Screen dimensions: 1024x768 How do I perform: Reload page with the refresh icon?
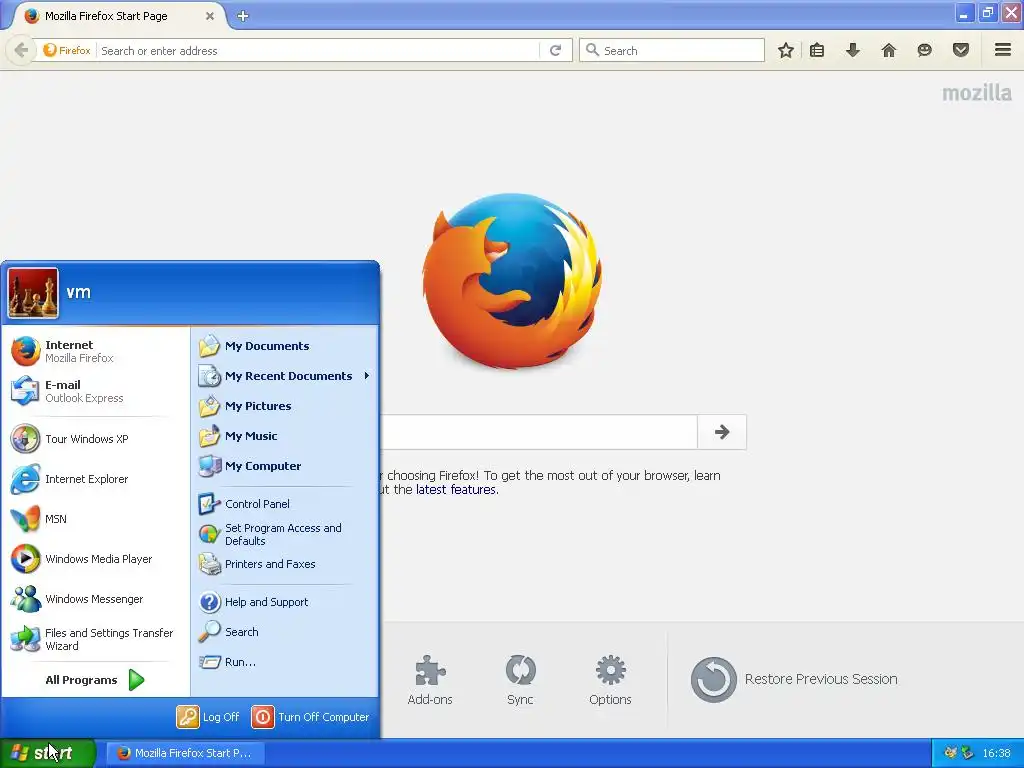556,50
